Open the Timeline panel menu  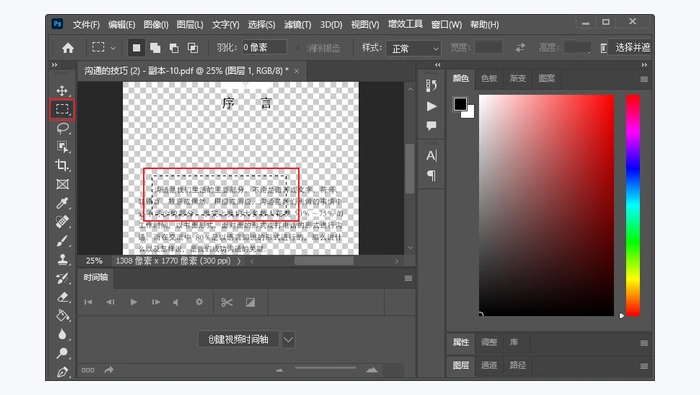(408, 278)
